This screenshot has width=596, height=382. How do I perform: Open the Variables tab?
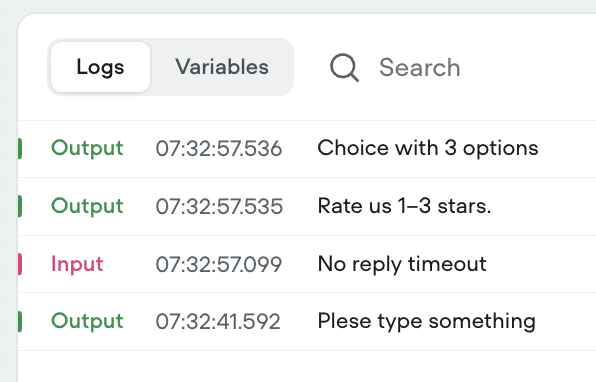tap(222, 67)
